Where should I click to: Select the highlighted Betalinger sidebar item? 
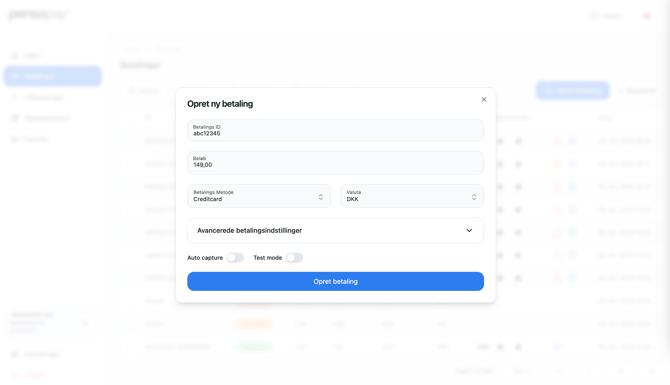[53, 76]
